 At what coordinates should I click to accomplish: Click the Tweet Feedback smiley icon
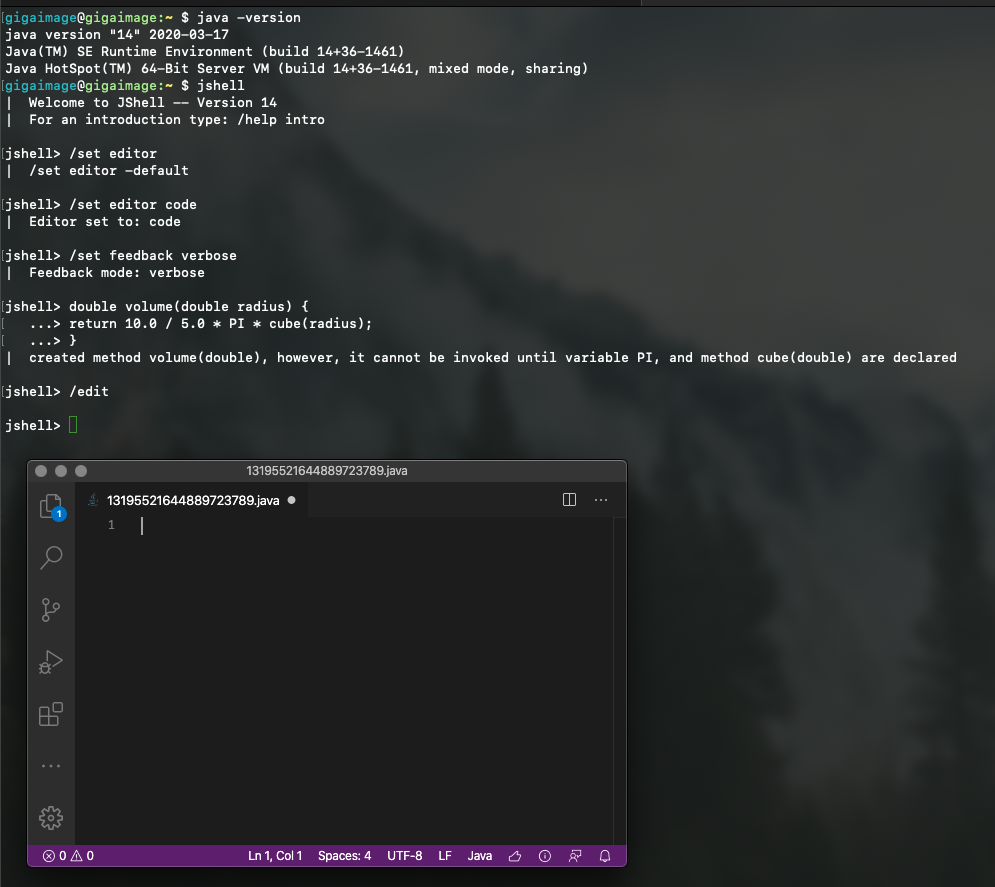(x=515, y=855)
